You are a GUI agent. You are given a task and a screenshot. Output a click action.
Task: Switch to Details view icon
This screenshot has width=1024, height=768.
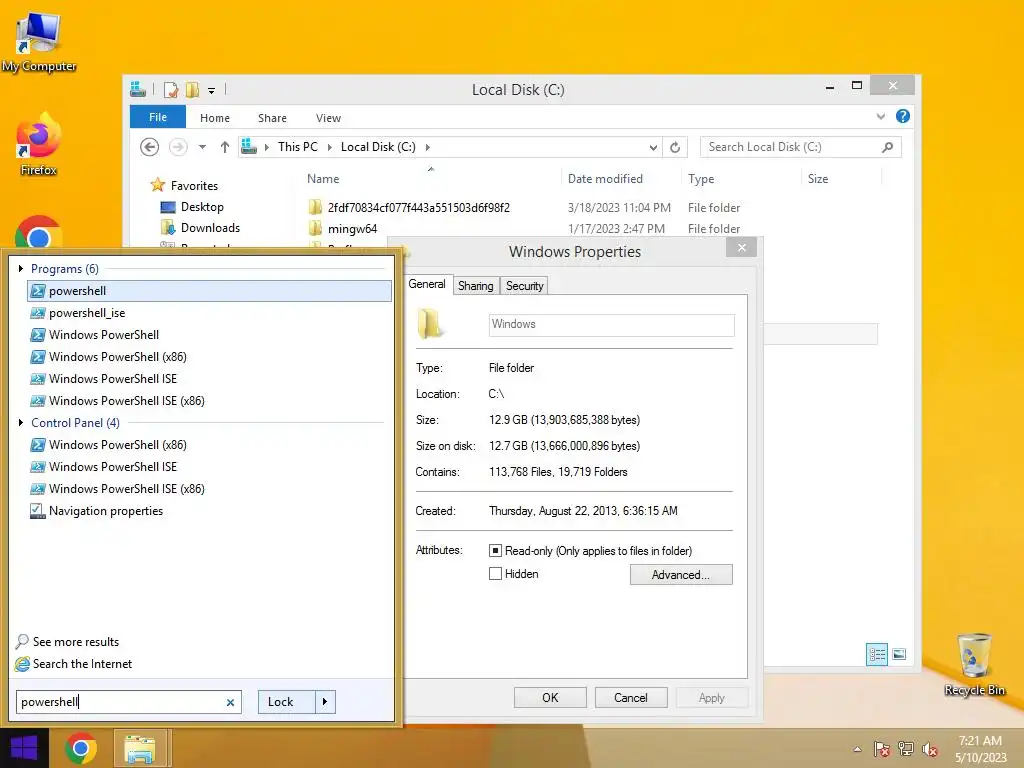tap(876, 654)
